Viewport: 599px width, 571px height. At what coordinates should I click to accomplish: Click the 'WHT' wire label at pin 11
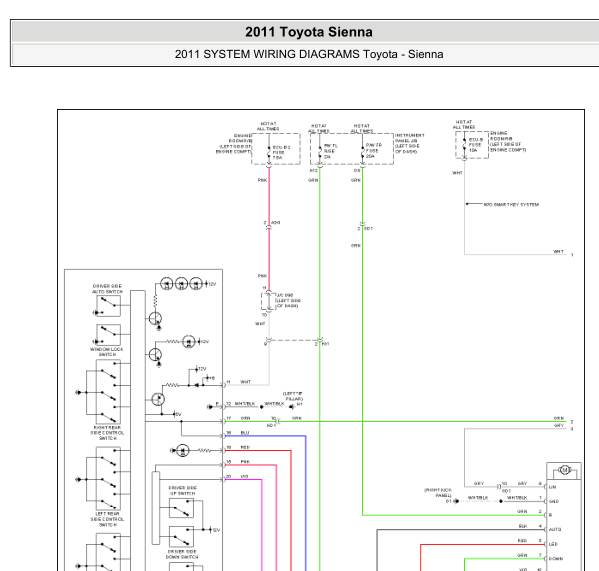[x=246, y=382]
